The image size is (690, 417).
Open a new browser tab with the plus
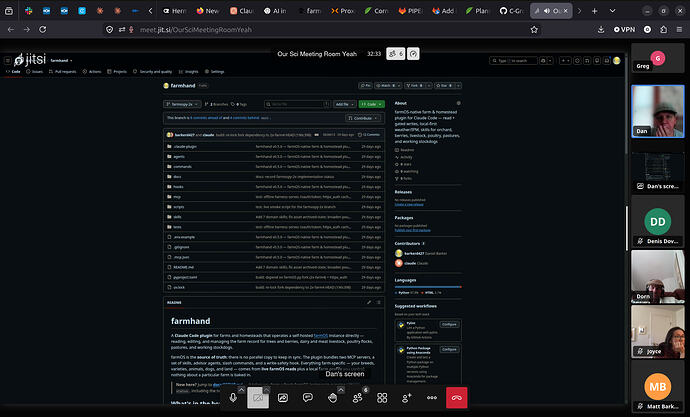click(x=595, y=11)
